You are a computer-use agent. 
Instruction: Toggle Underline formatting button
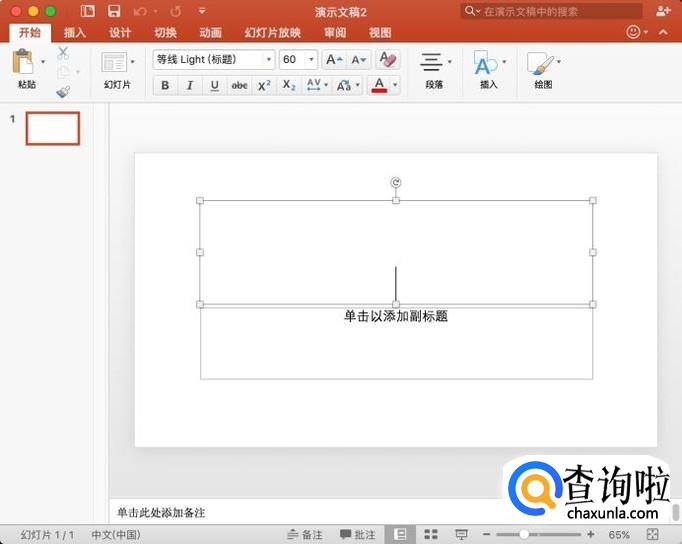click(x=214, y=85)
